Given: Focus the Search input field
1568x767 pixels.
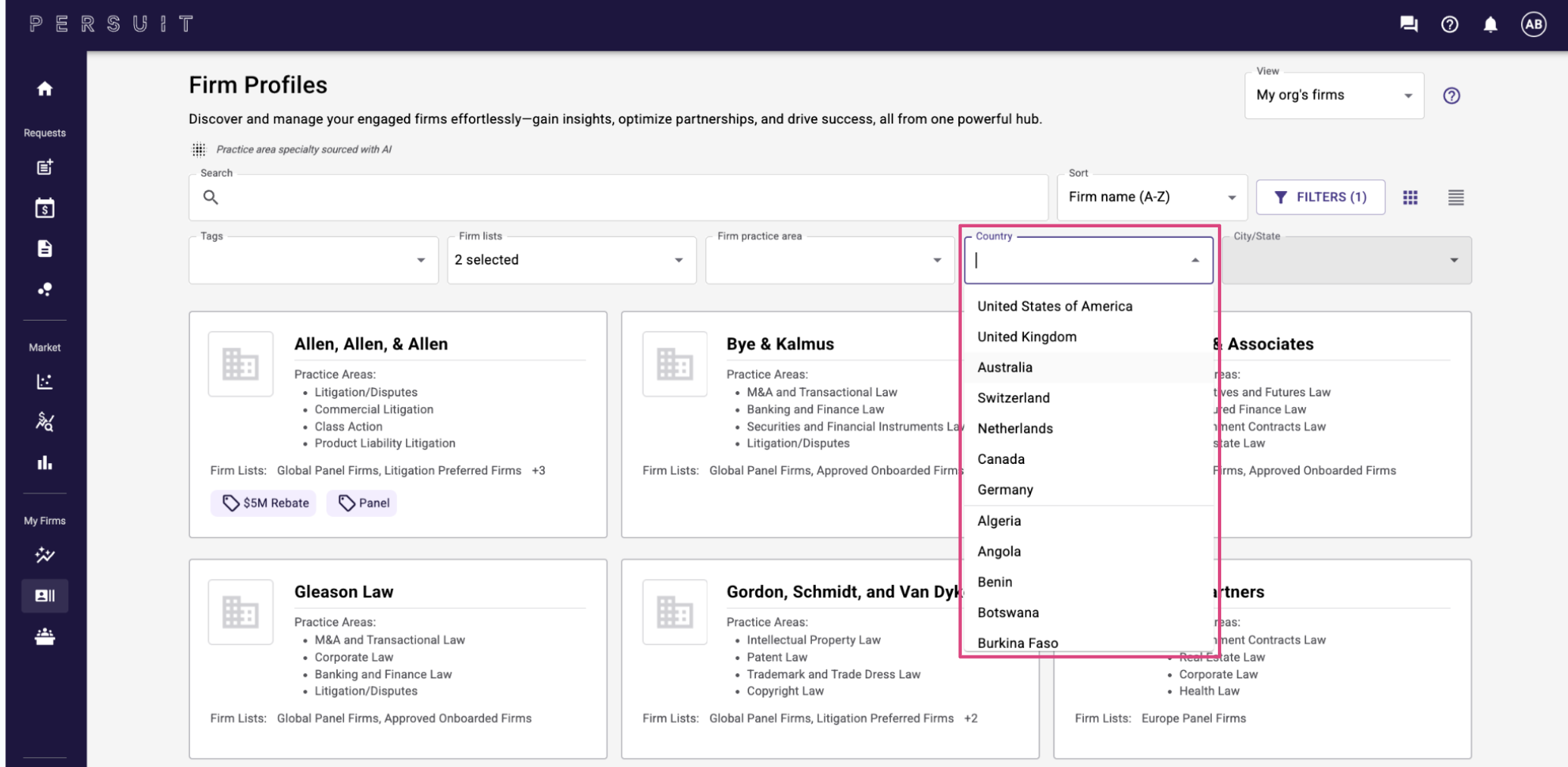Looking at the screenshot, I should tap(619, 198).
